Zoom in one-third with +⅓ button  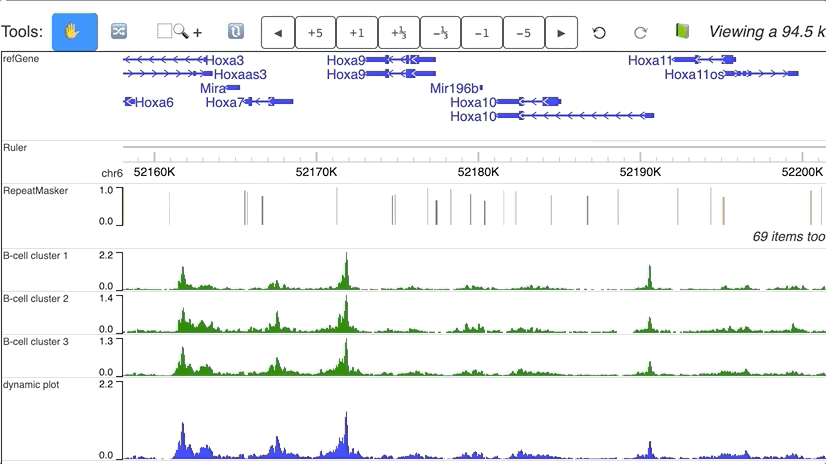tap(398, 32)
